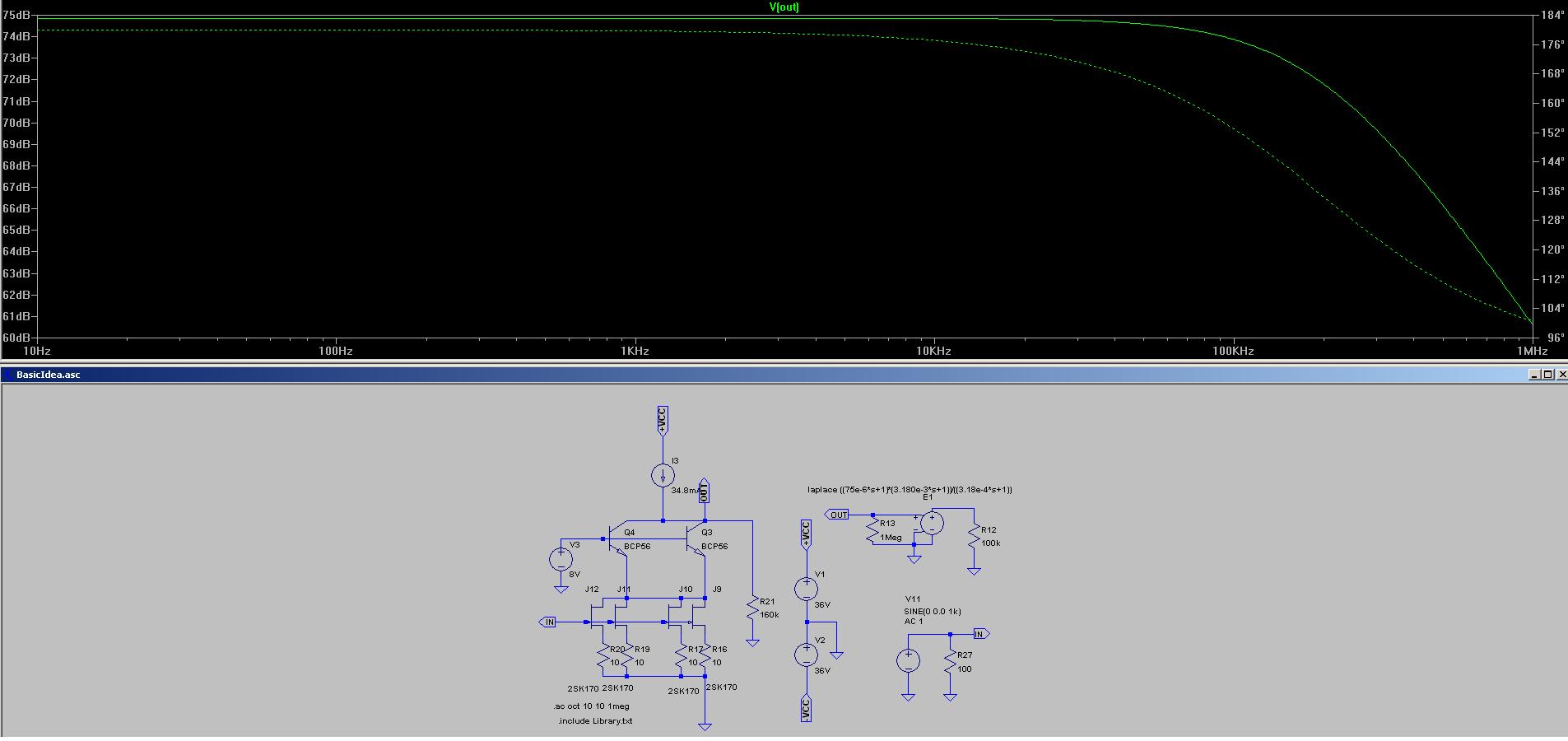Click the 160k value of R21
This screenshot has width=1568, height=741.
click(770, 615)
